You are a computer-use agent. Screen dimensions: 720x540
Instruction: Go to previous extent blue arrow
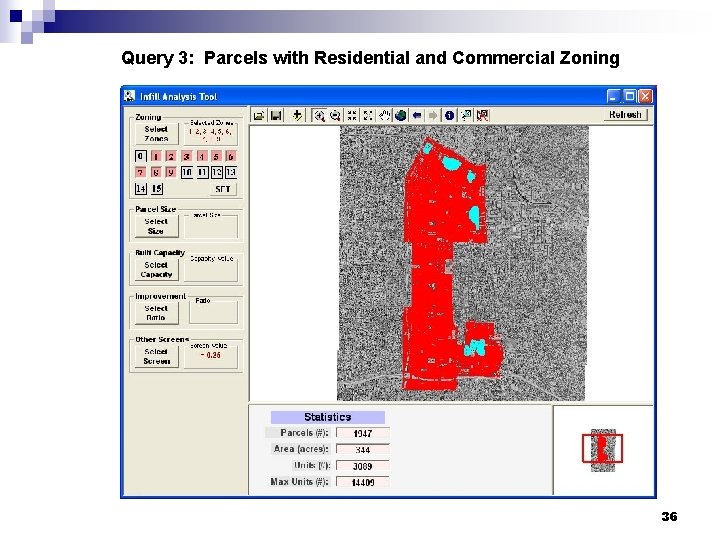(x=417, y=115)
